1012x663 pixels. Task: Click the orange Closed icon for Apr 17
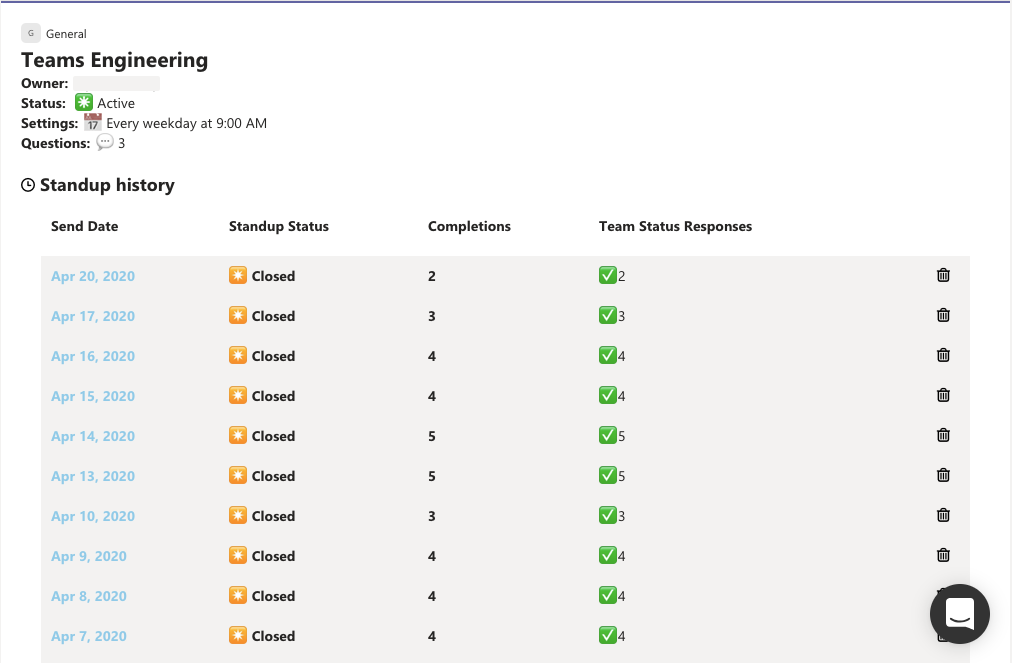(x=238, y=316)
